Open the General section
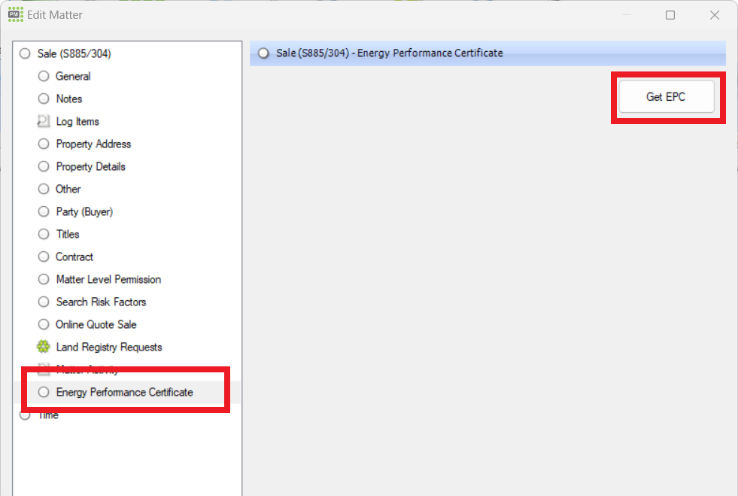738x496 pixels. coord(73,76)
